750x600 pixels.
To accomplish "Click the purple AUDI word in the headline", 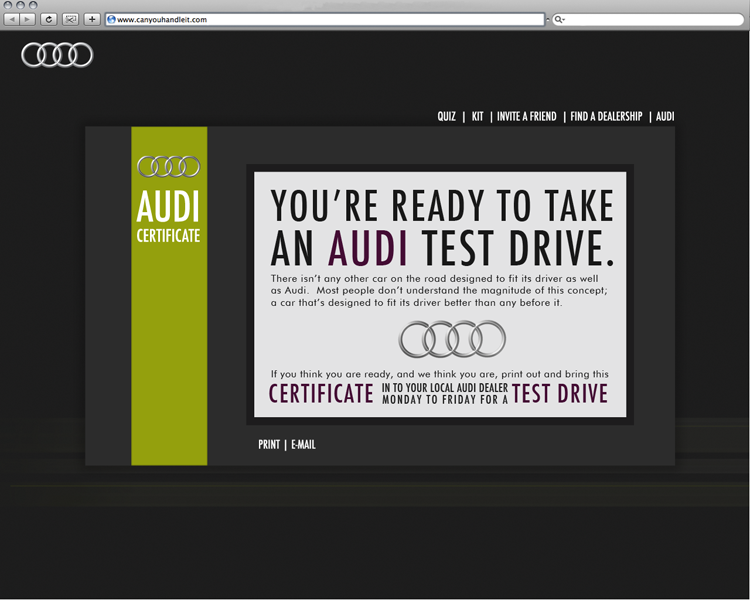I will click(367, 248).
